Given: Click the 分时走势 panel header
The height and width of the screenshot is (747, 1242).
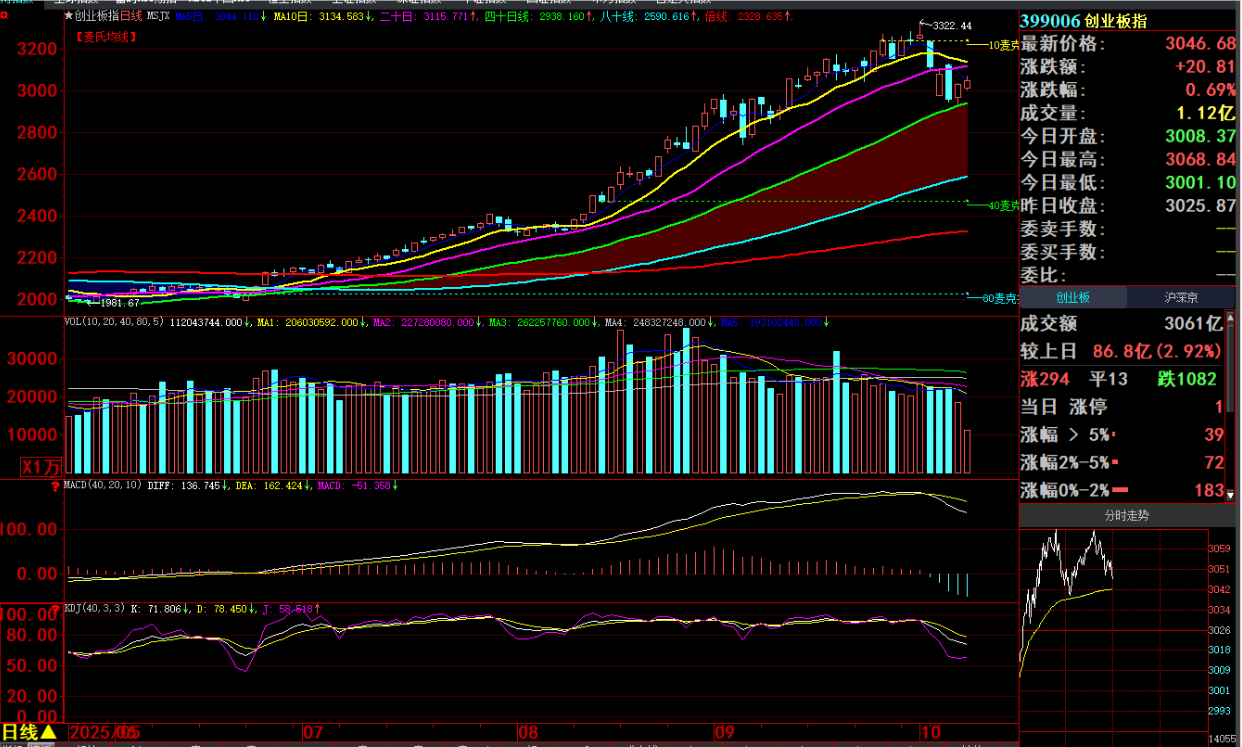Looking at the screenshot, I should [x=1126, y=516].
